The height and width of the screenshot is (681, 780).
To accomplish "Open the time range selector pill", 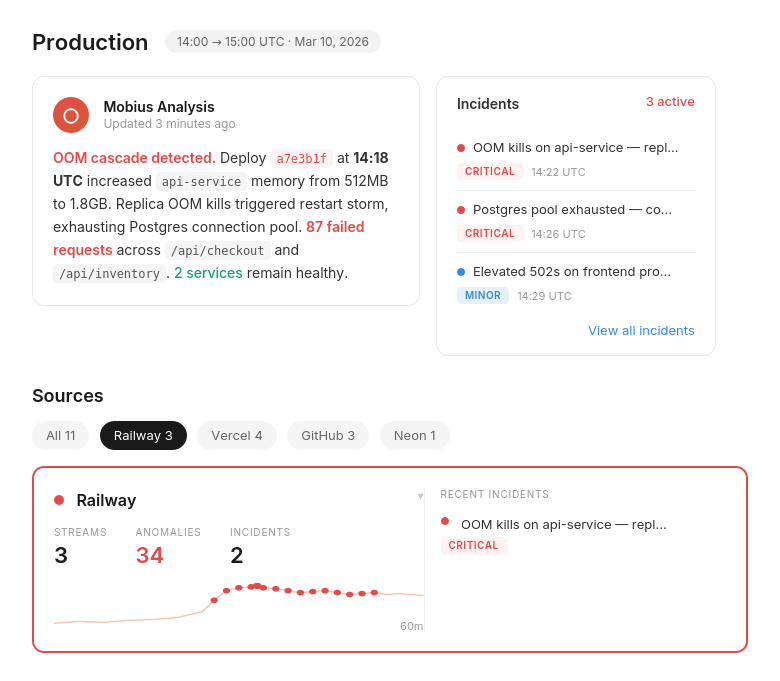I will (272, 42).
